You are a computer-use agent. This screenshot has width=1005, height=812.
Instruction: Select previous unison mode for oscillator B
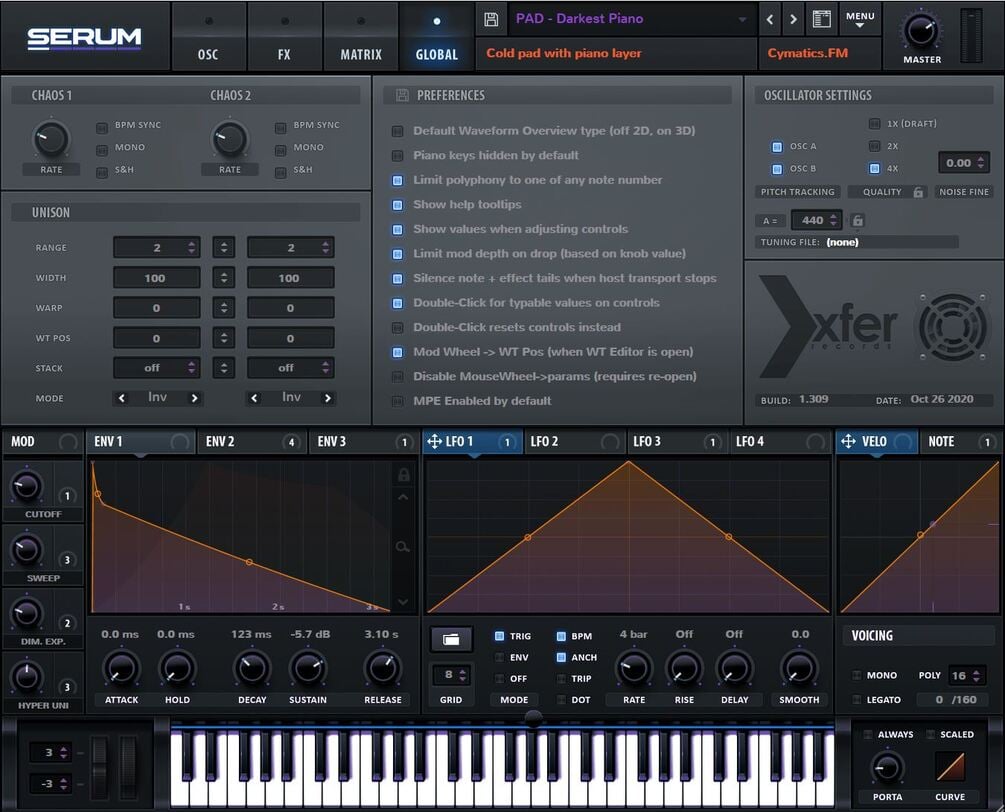click(x=254, y=398)
